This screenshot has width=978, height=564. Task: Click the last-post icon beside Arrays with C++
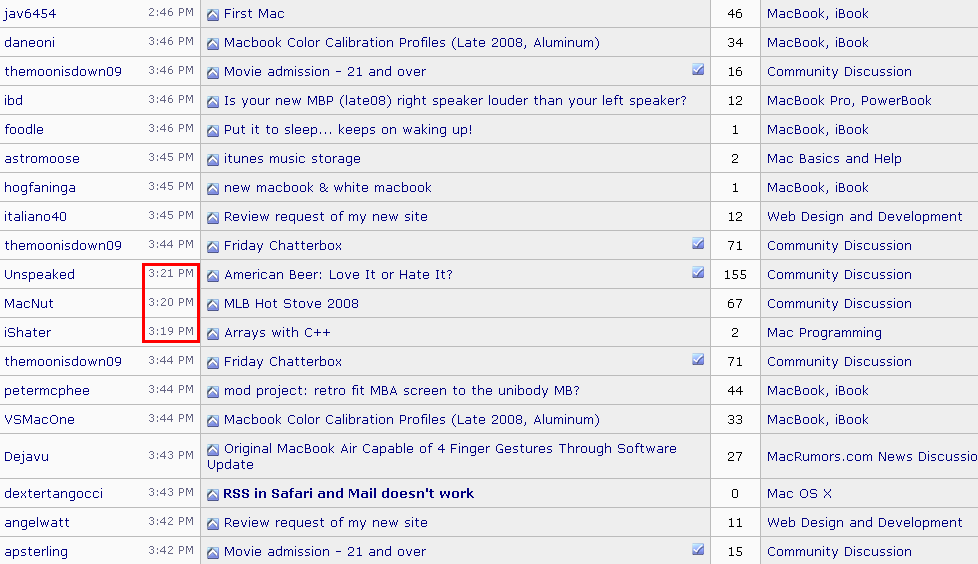click(x=213, y=334)
